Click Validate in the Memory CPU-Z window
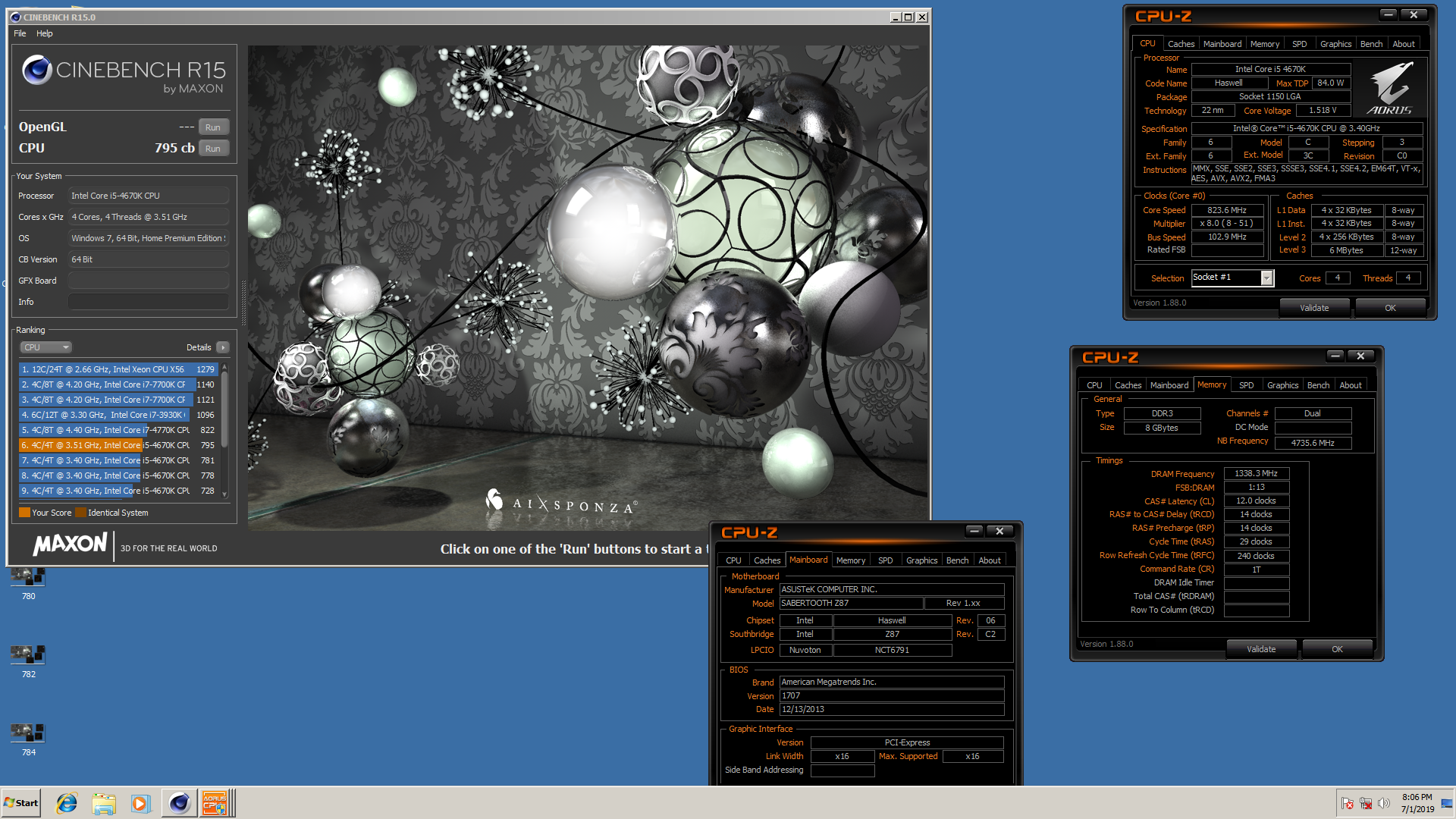 (1261, 649)
